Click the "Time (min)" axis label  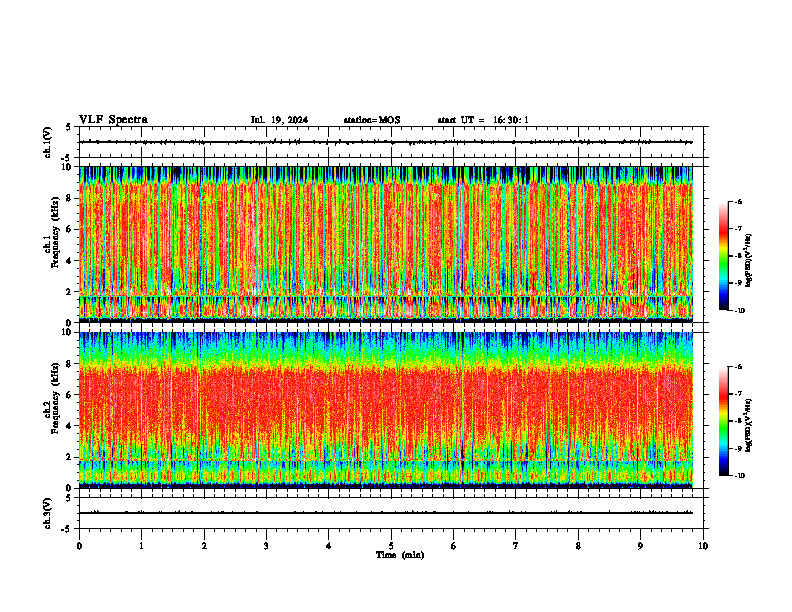point(400,555)
